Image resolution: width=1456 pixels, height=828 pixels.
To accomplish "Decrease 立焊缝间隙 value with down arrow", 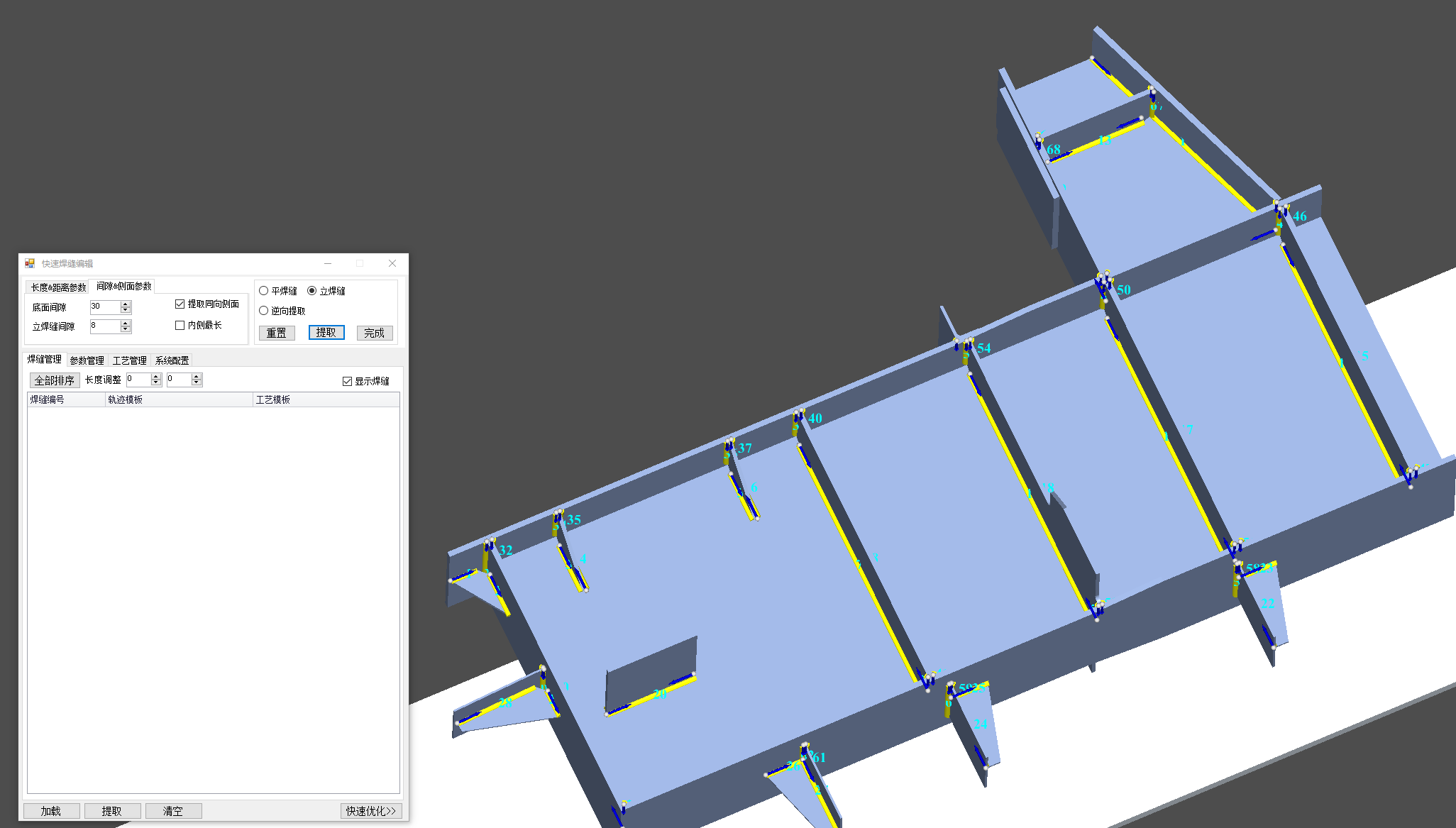I will coord(126,330).
